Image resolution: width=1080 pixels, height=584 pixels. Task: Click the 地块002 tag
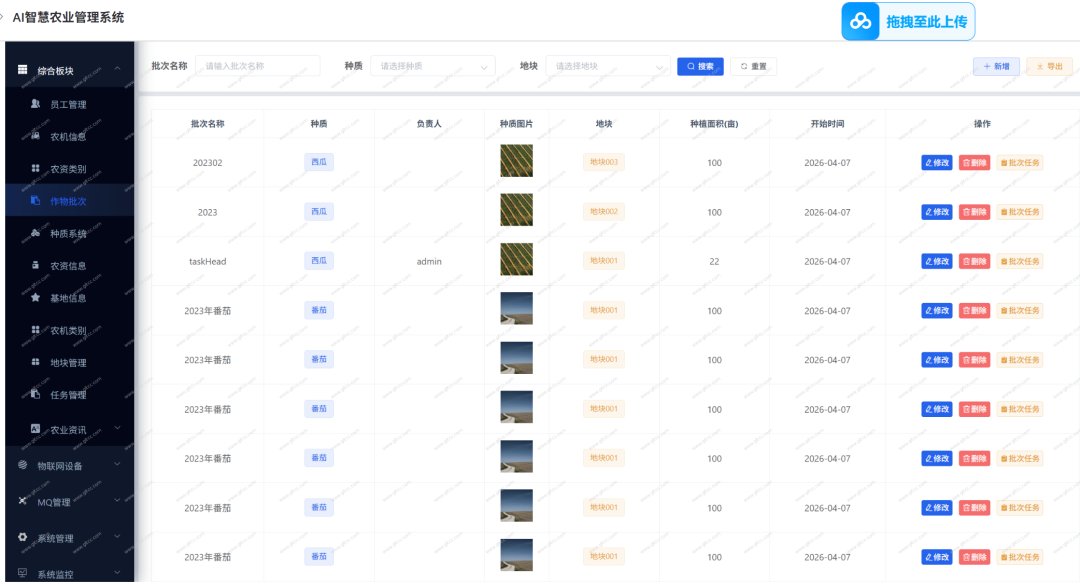tap(603, 211)
